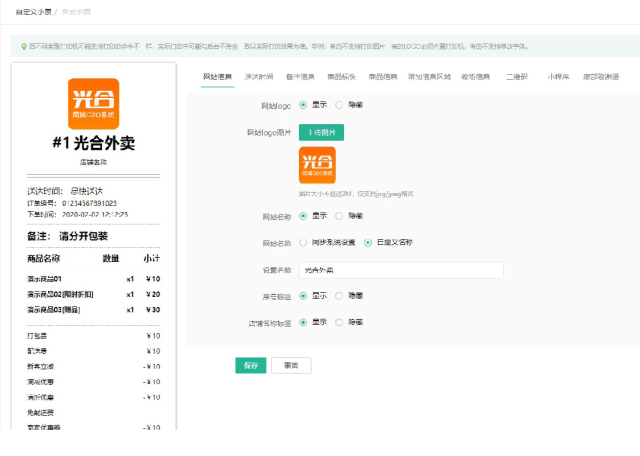Select 显示 for 店铺名称标签
The width and height of the screenshot is (640, 456).
[303, 323]
